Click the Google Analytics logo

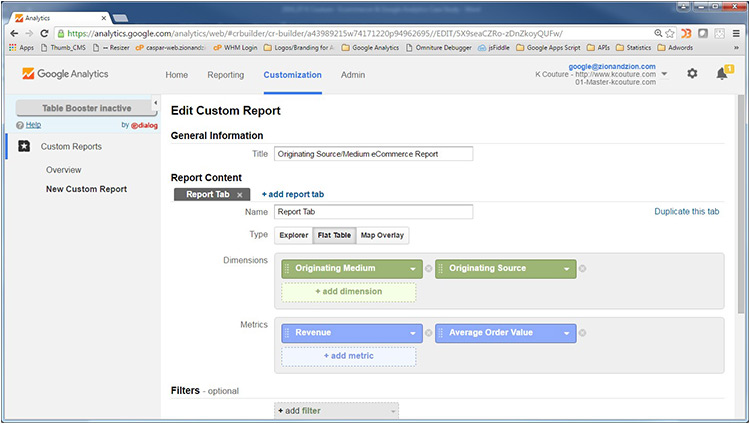tap(65, 74)
